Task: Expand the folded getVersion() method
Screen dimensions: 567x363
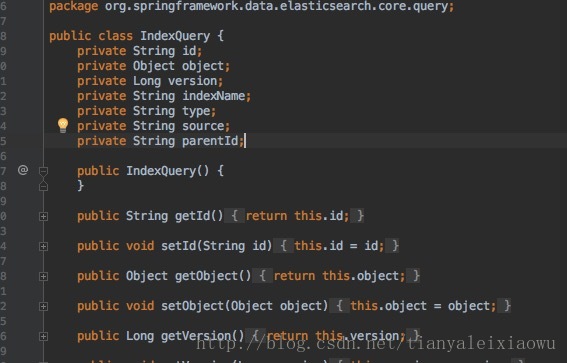Action: pos(43,336)
